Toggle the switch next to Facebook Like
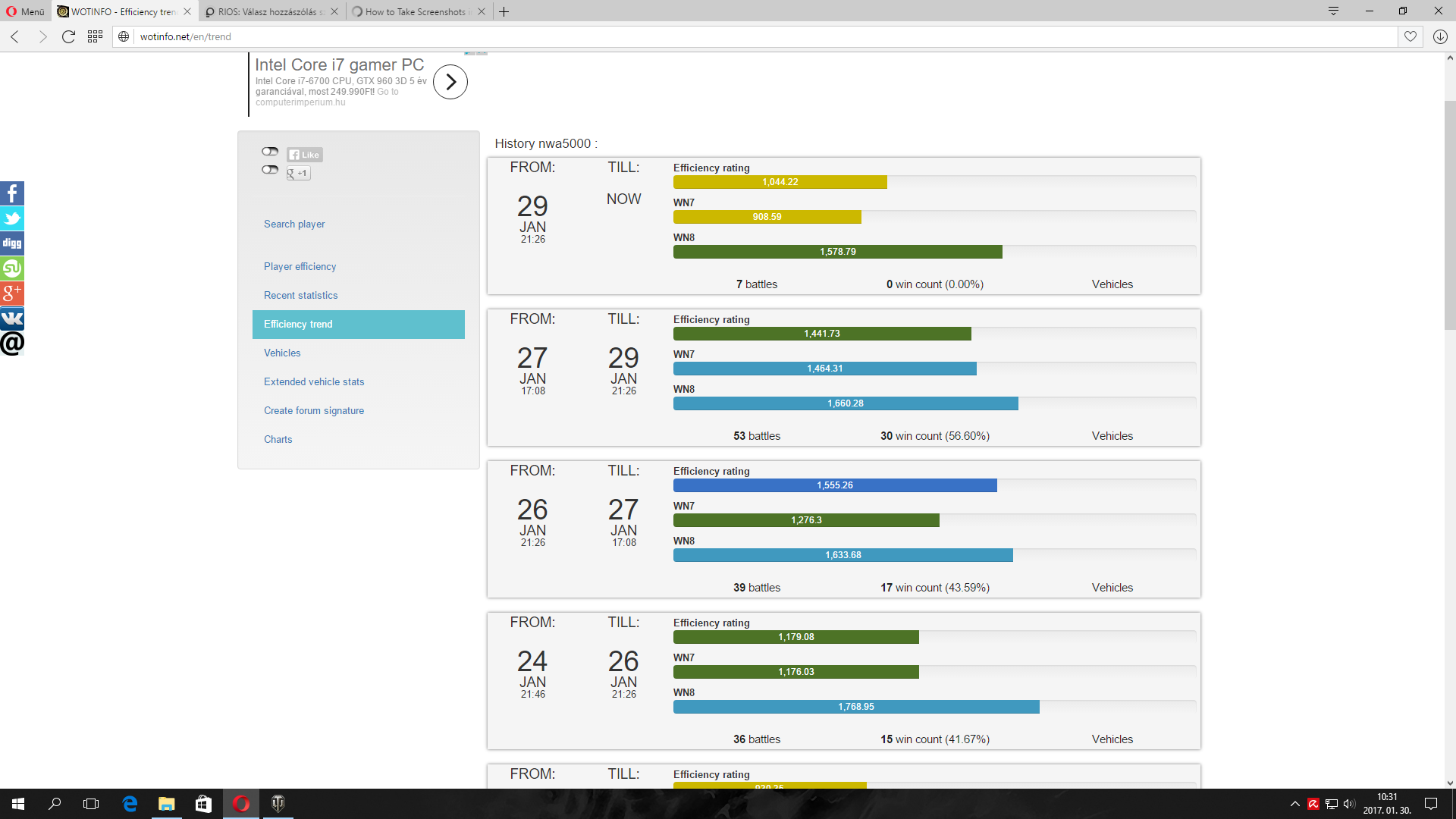Image resolution: width=1456 pixels, height=819 pixels. click(x=270, y=152)
